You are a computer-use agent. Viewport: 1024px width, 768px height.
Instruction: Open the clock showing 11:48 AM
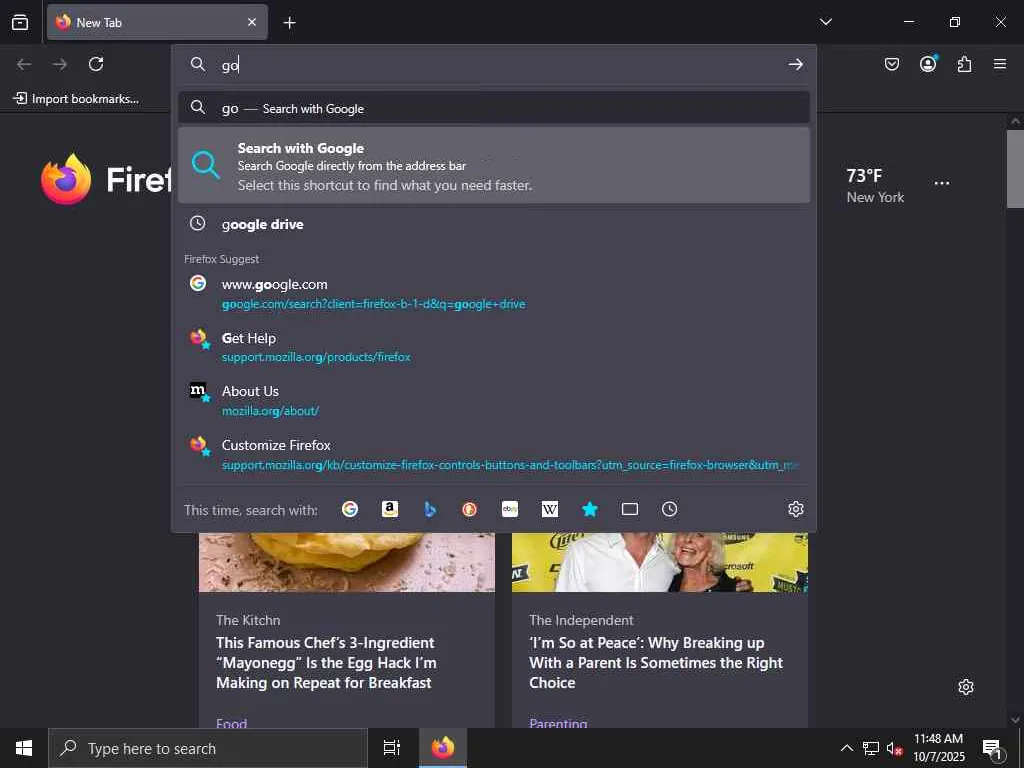click(938, 748)
